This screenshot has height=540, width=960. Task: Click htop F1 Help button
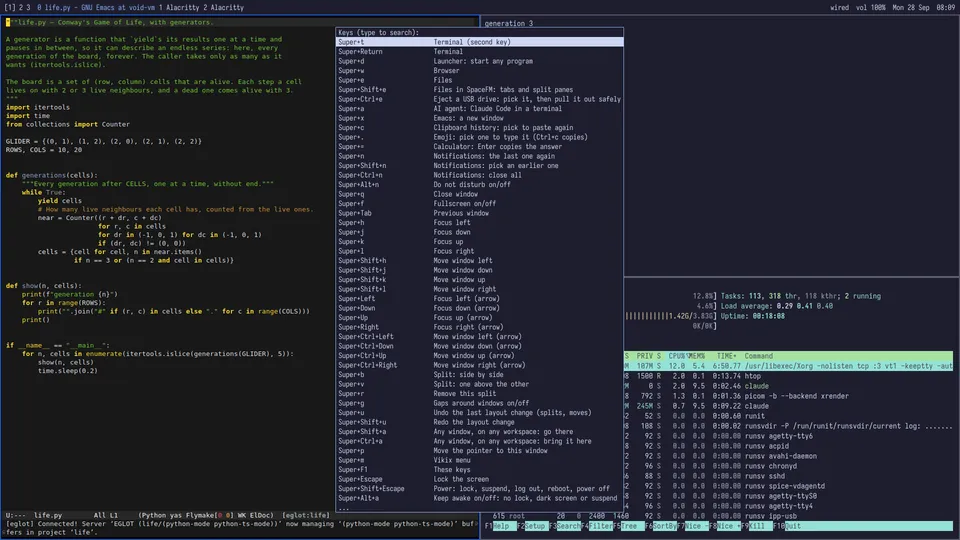500,526
